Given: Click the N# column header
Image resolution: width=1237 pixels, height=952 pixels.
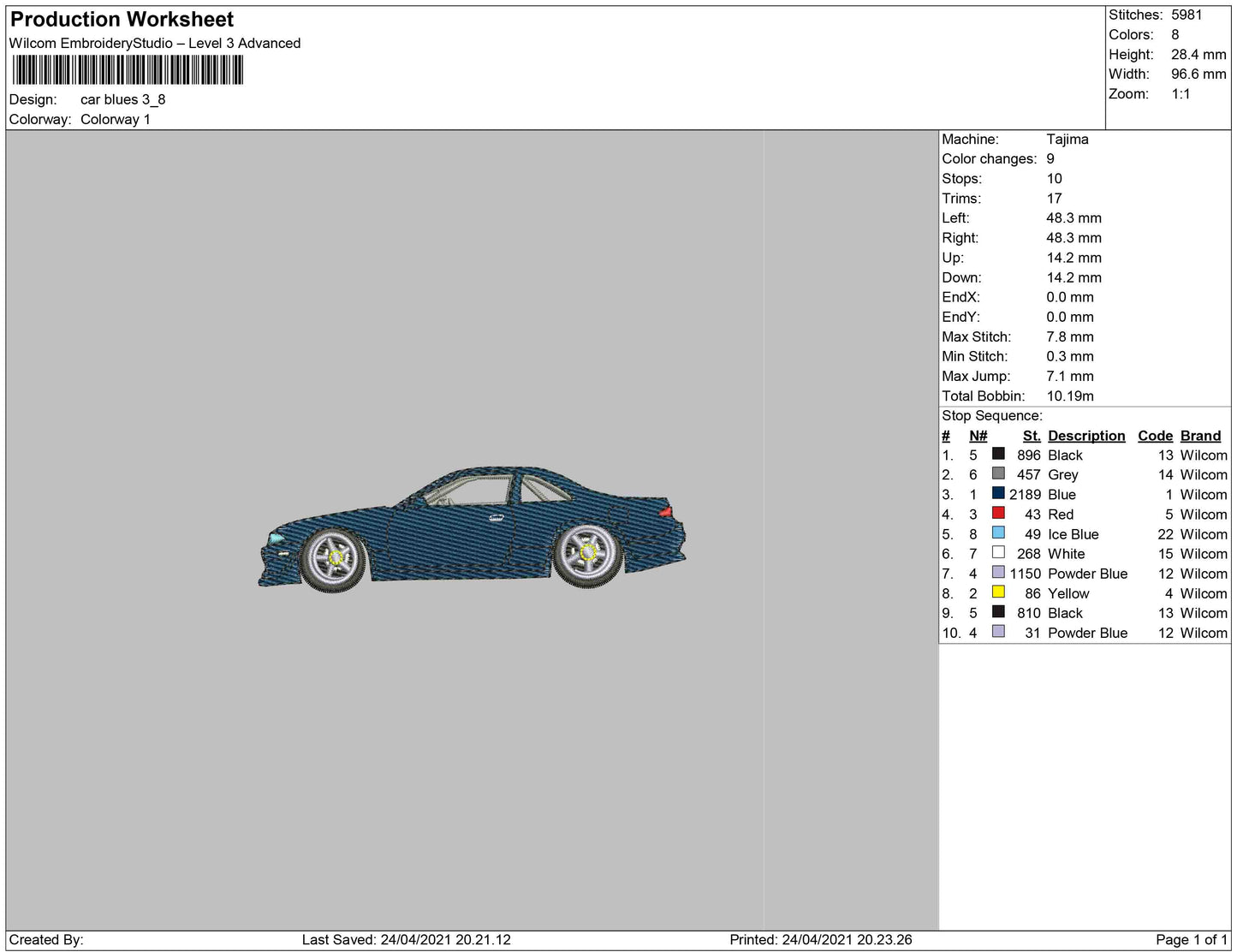Looking at the screenshot, I should (978, 436).
